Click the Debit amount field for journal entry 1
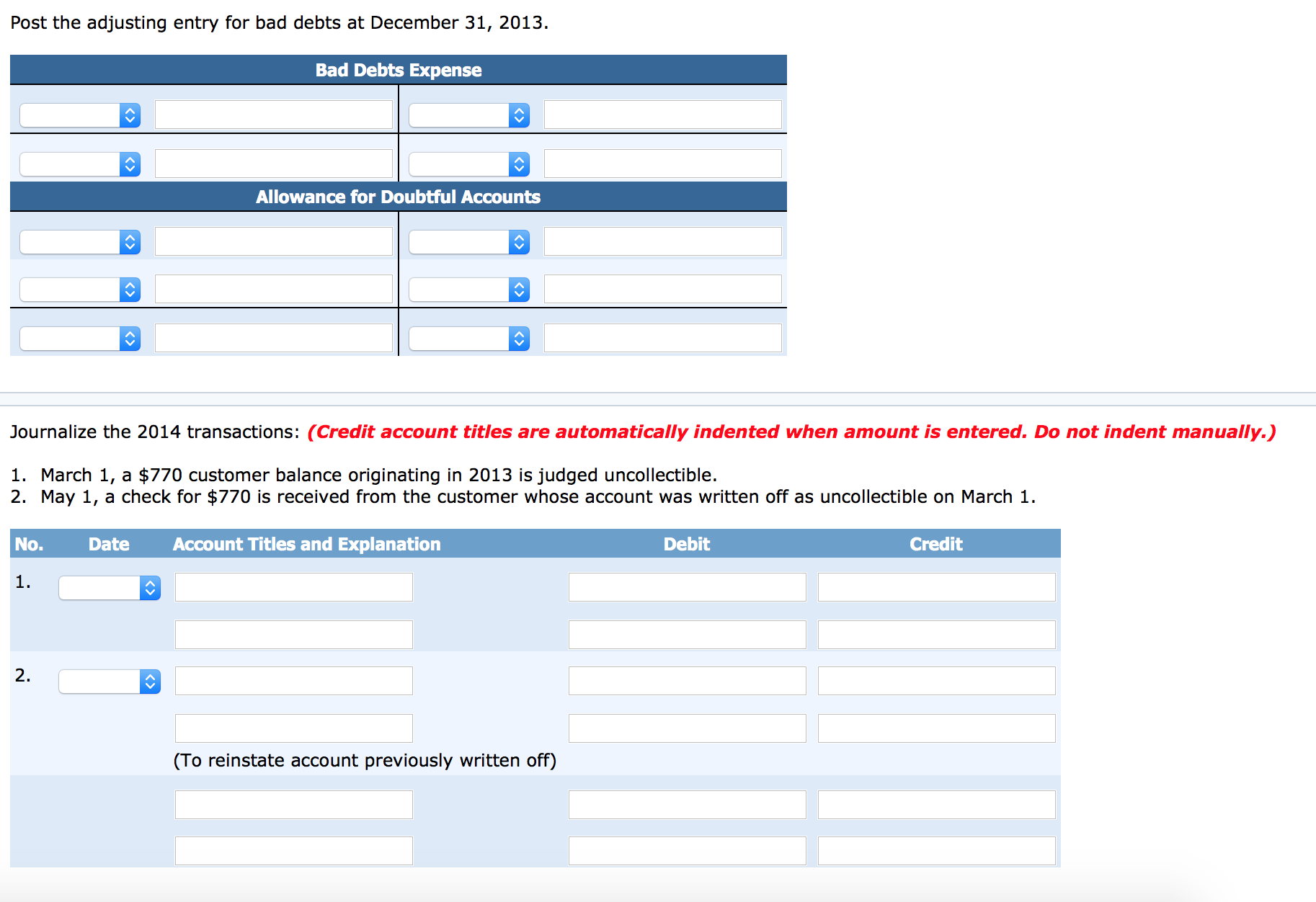The width and height of the screenshot is (1316, 902). (x=687, y=586)
